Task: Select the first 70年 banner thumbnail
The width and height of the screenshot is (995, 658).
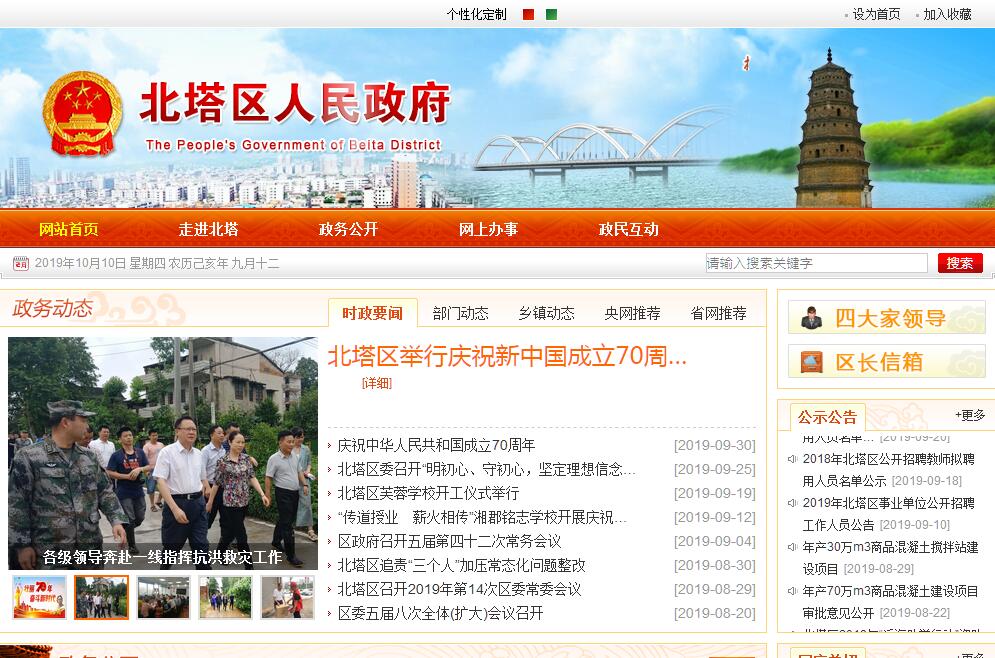Action: click(39, 597)
